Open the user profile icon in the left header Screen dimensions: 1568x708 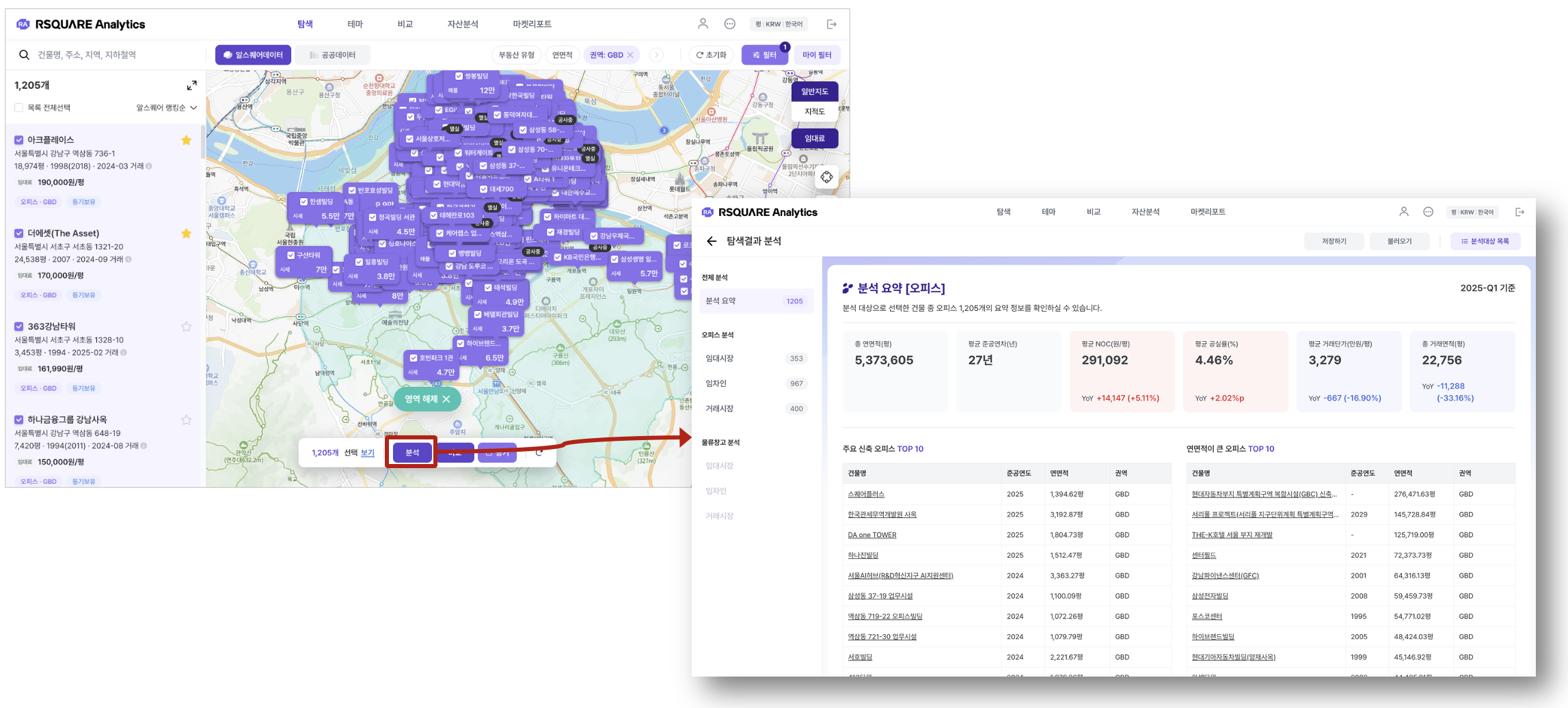click(703, 24)
